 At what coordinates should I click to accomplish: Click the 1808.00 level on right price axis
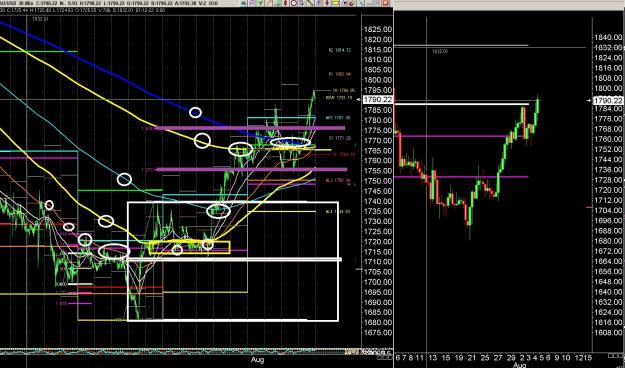click(608, 78)
